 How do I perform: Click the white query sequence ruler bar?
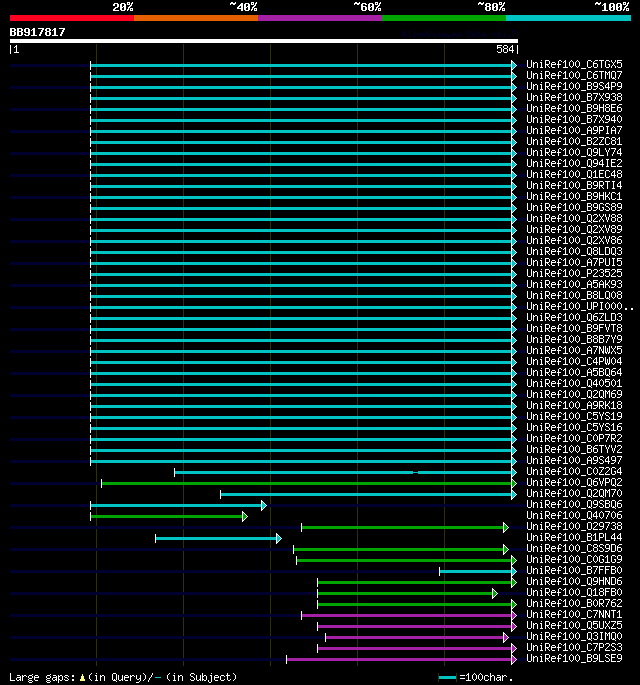(264, 42)
